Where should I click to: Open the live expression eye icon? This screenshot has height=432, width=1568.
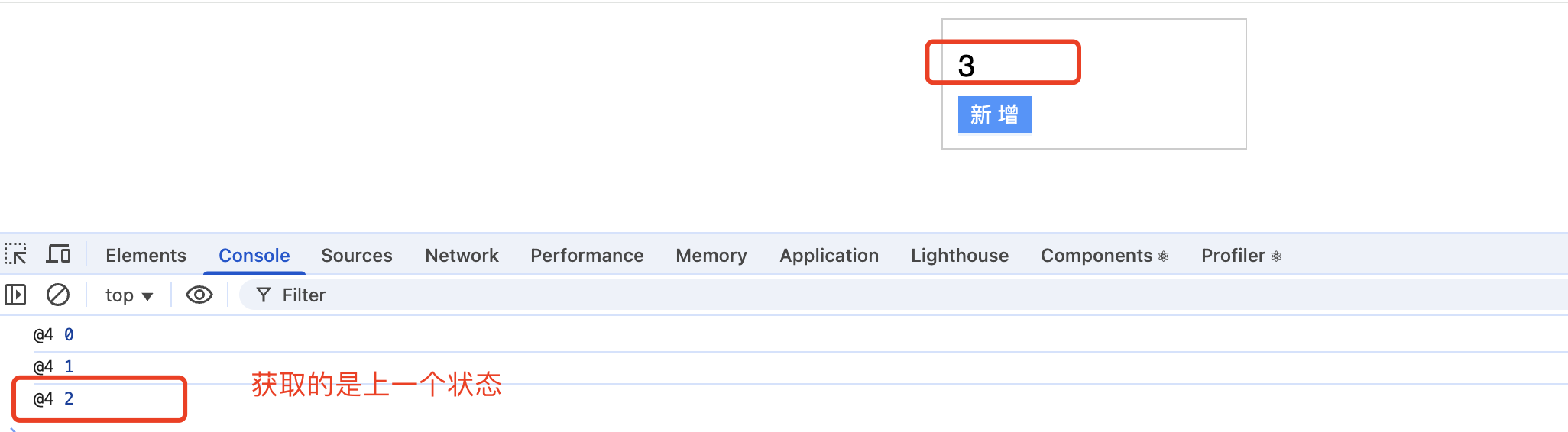pos(199,295)
